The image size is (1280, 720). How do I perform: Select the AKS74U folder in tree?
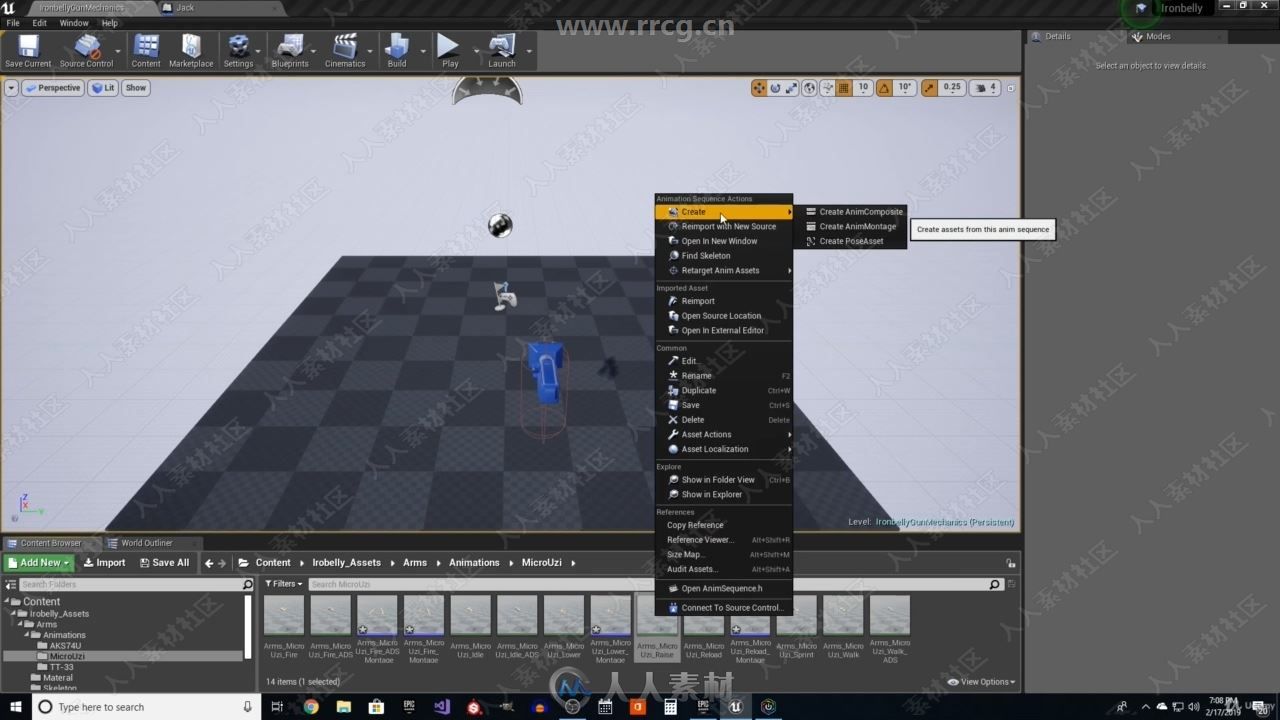pos(65,646)
